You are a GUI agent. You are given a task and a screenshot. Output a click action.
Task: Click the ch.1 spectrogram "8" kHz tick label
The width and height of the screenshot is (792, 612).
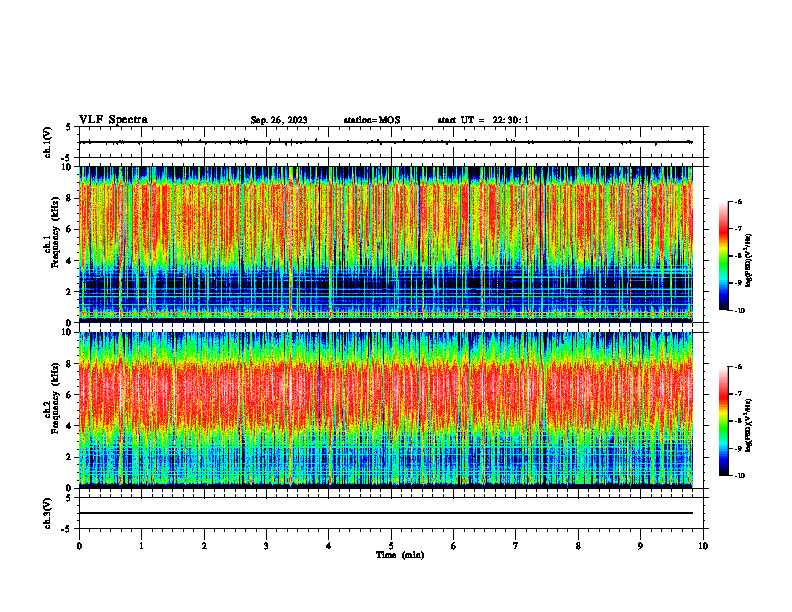coord(70,198)
